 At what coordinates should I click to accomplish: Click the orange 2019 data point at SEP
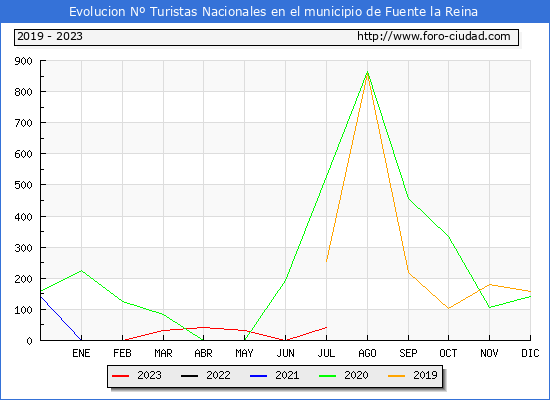pyautogui.click(x=408, y=272)
